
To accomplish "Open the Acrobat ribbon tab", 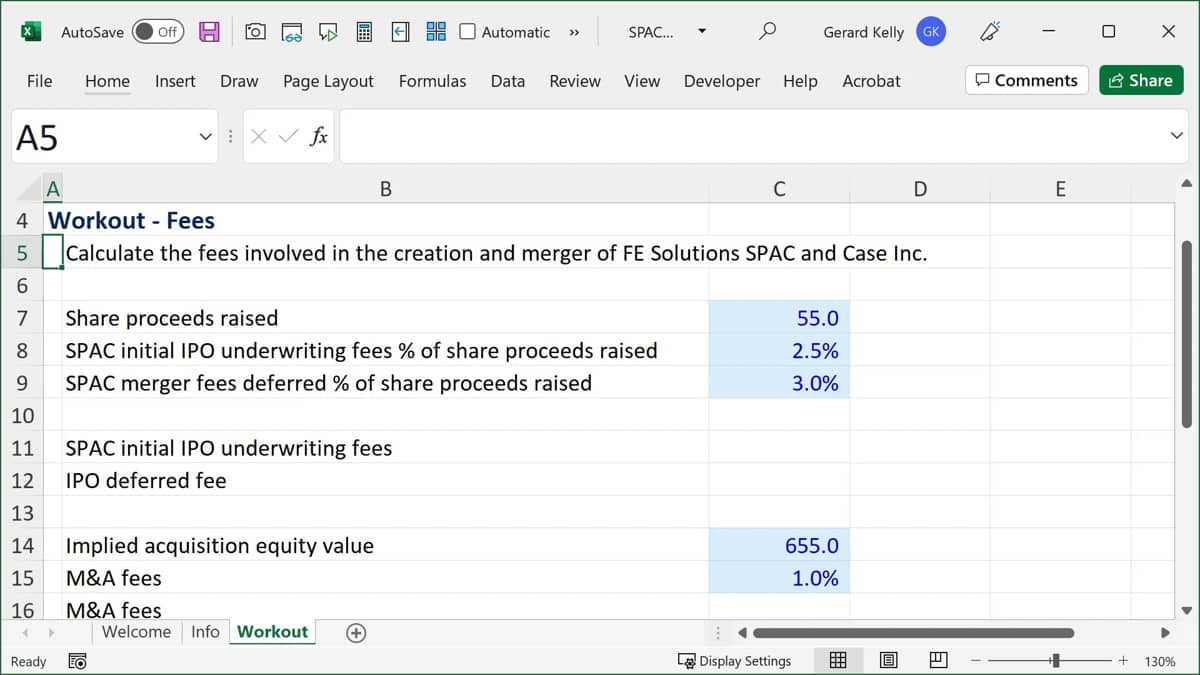I will (871, 81).
